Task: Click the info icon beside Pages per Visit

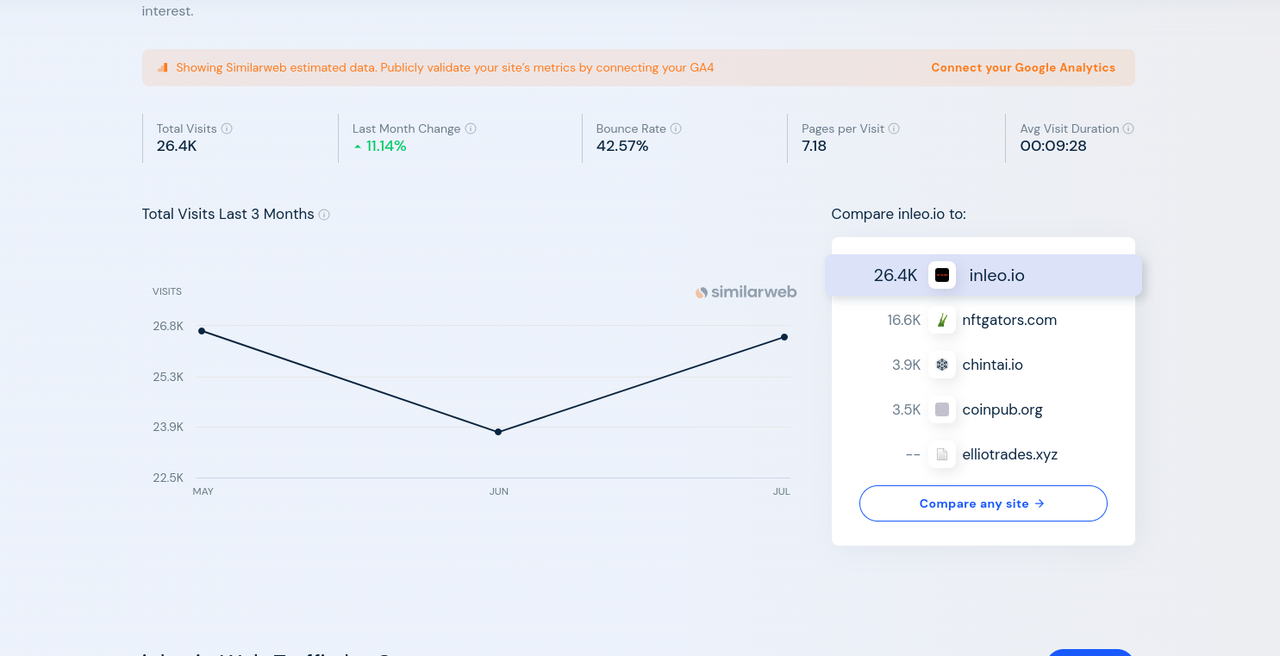Action: (894, 129)
